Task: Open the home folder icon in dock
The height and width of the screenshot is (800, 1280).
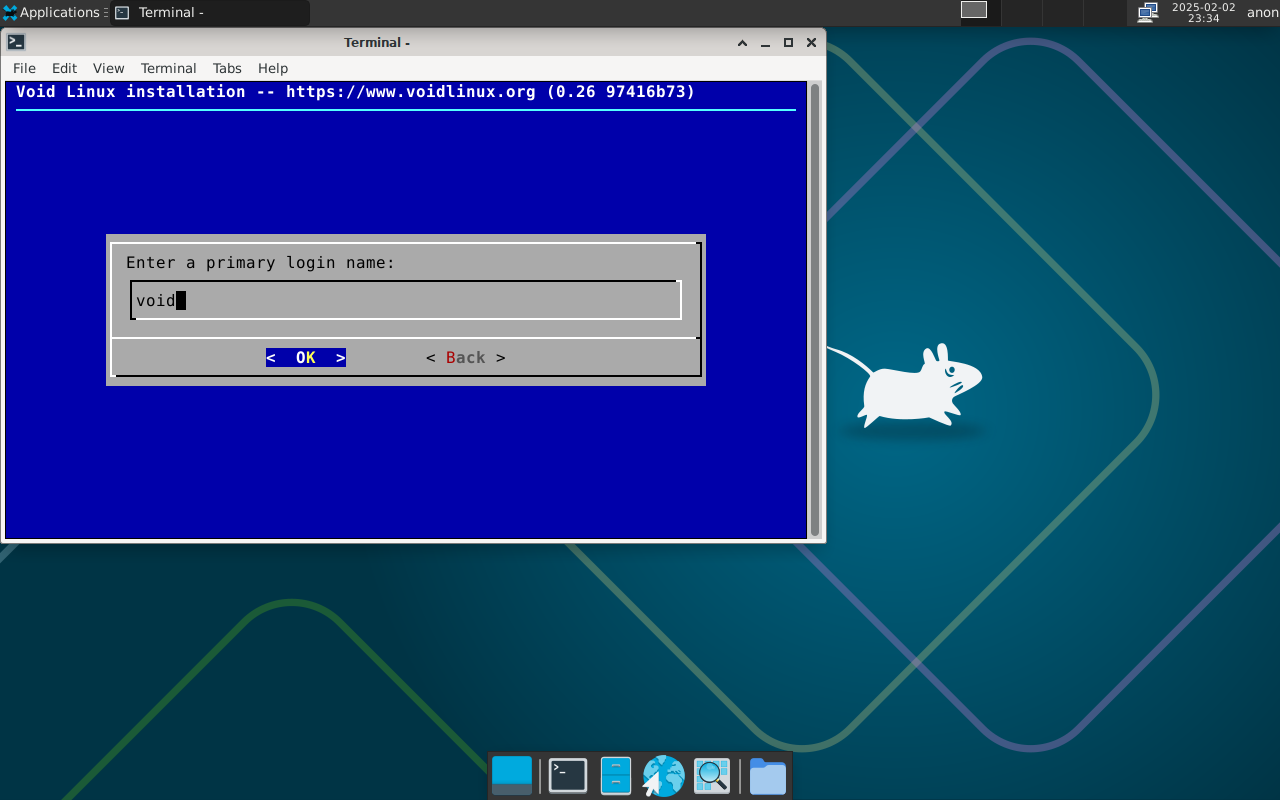Action: [x=767, y=776]
